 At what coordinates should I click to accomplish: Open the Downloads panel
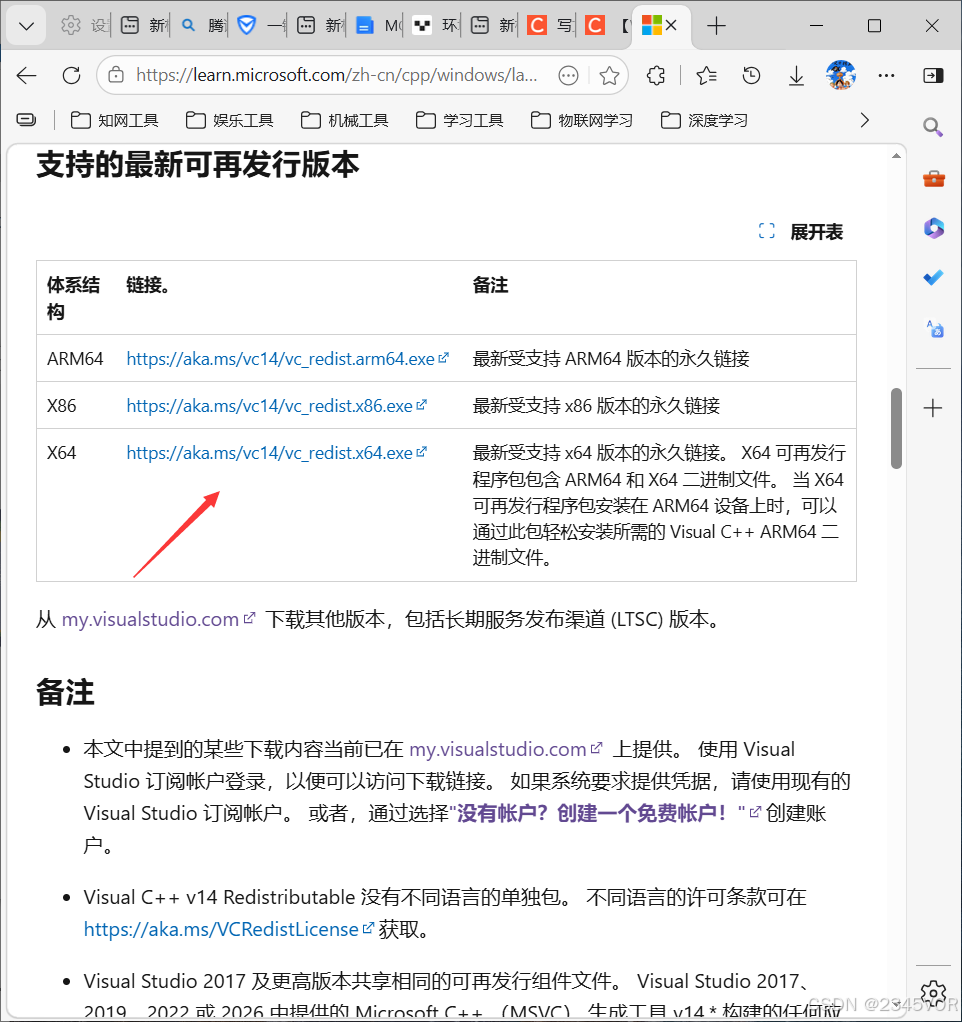(796, 75)
